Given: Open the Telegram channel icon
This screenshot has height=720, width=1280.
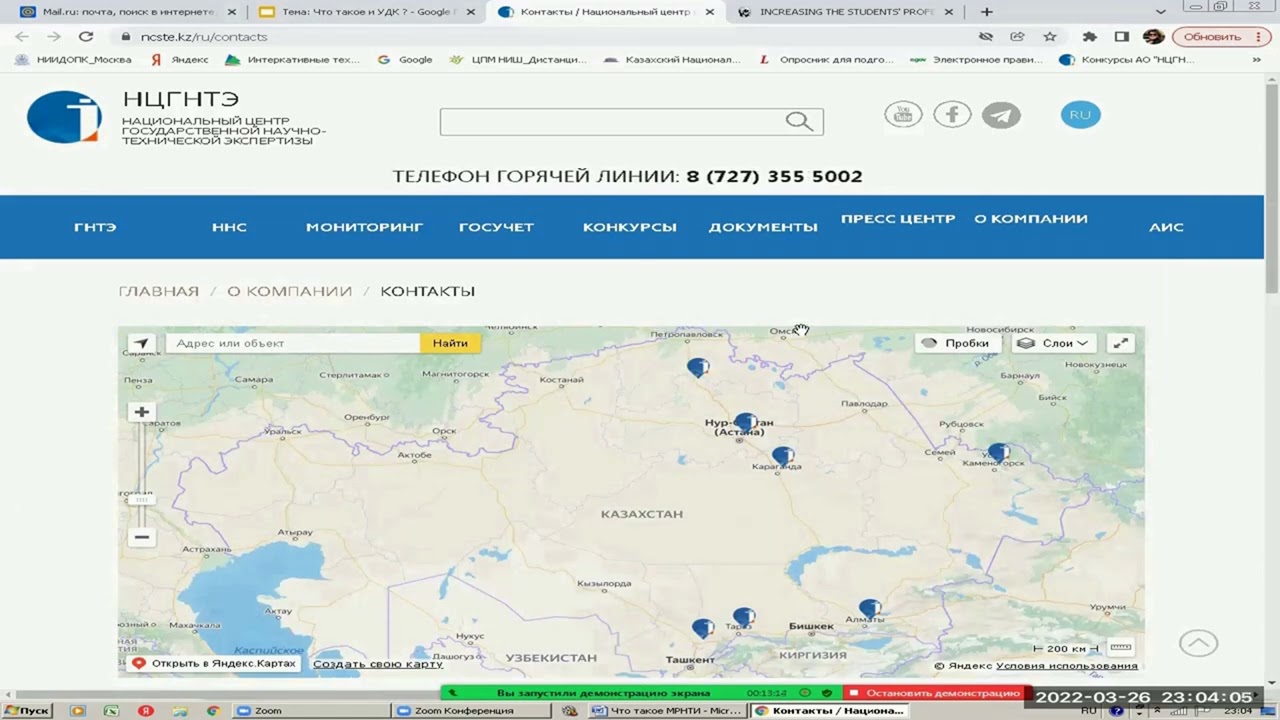Looking at the screenshot, I should (x=1001, y=115).
